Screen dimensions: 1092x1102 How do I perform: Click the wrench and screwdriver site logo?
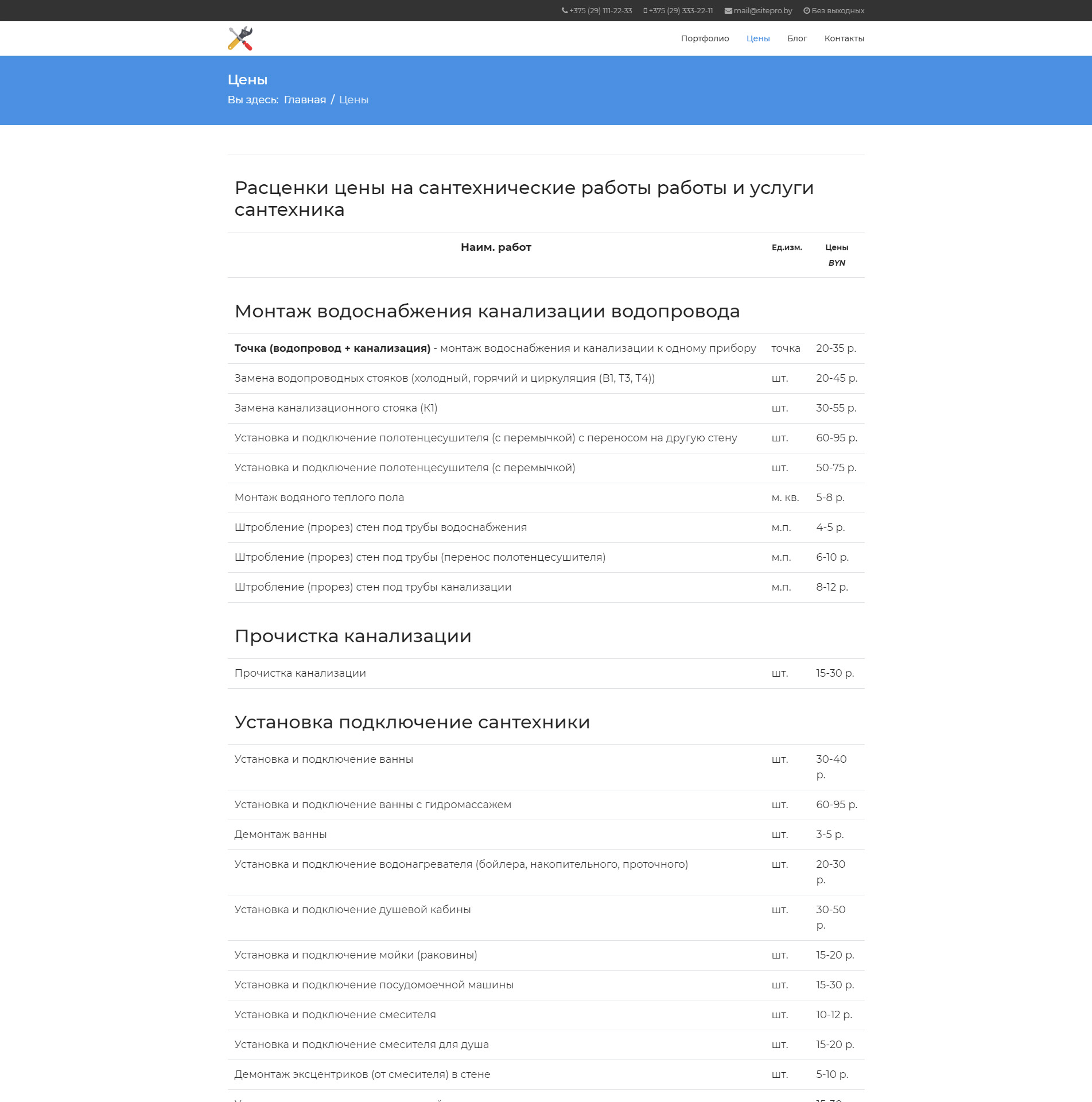[240, 38]
